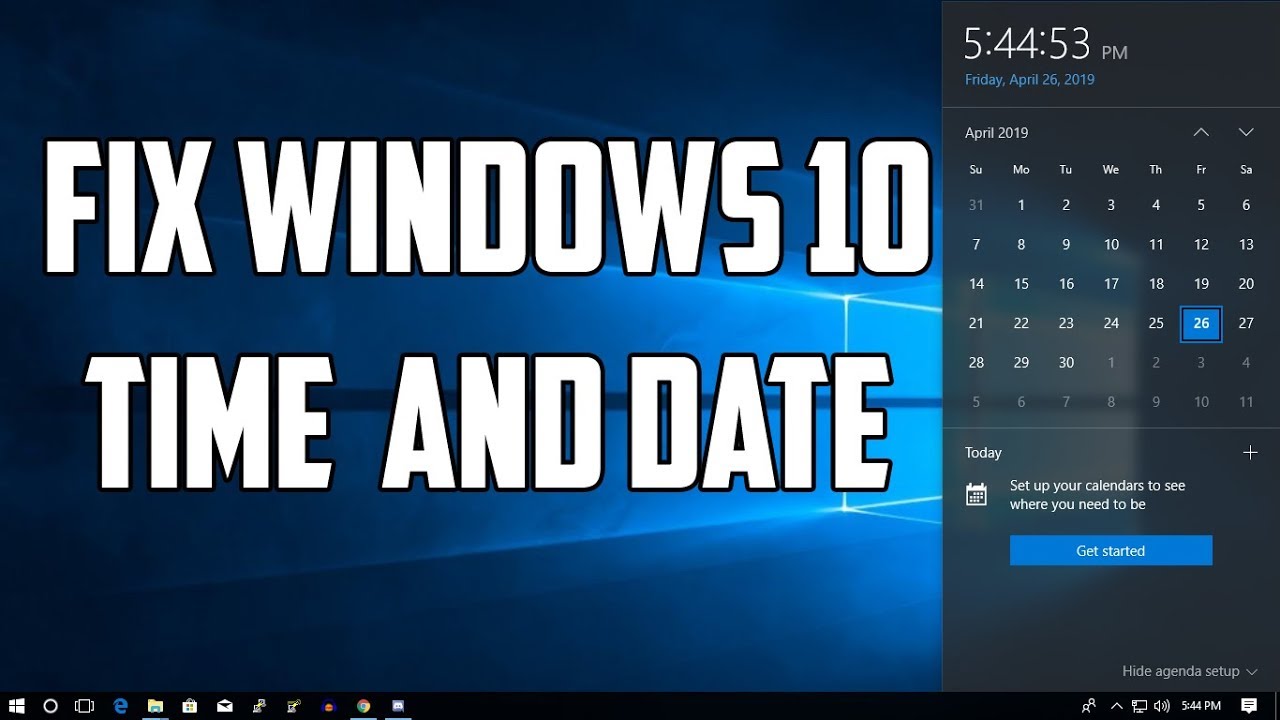Select April 23 in the calendar

point(1066,323)
